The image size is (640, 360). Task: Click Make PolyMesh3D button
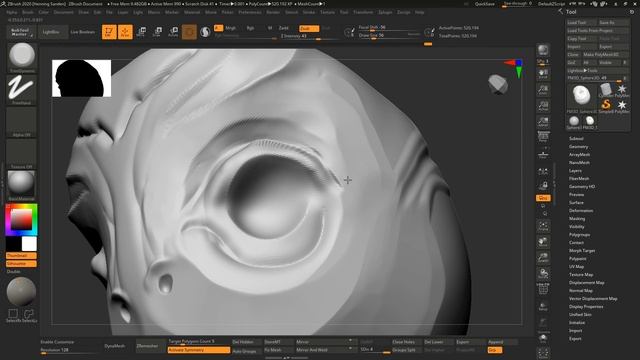tap(606, 54)
